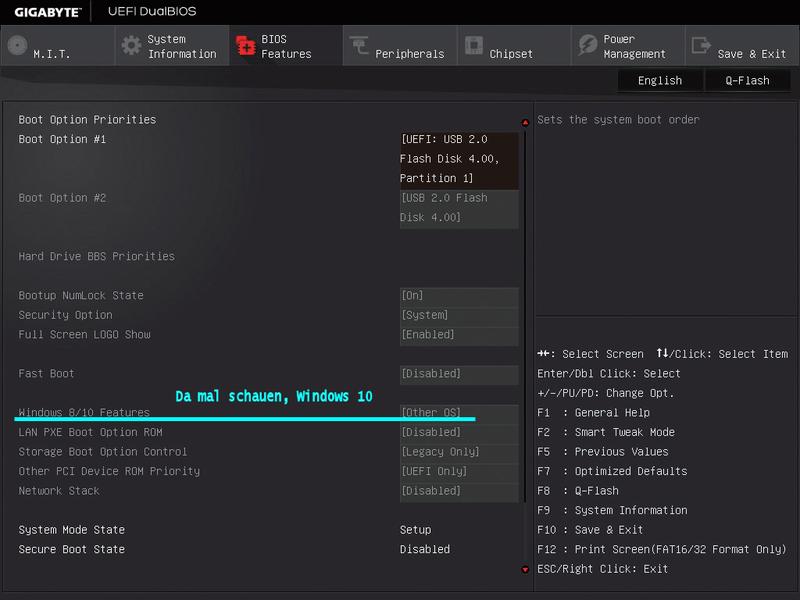The width and height of the screenshot is (800, 600).
Task: Click the Save & Exit door icon
Action: [701, 45]
